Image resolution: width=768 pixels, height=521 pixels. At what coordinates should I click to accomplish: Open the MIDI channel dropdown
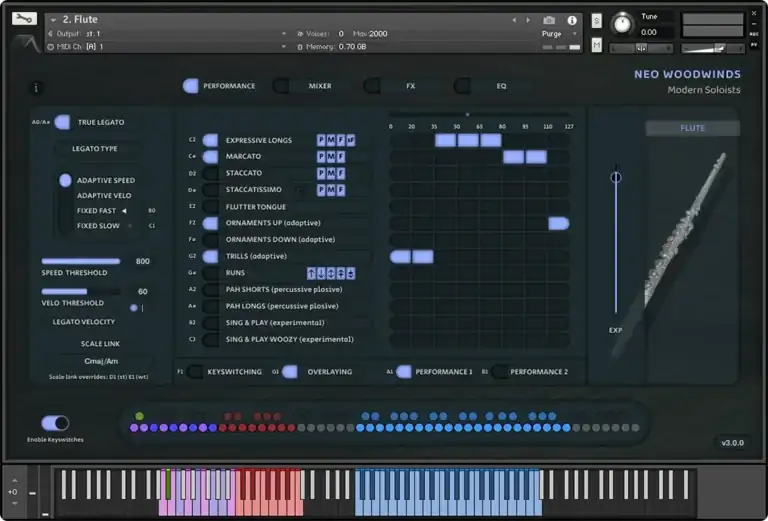click(x=284, y=47)
